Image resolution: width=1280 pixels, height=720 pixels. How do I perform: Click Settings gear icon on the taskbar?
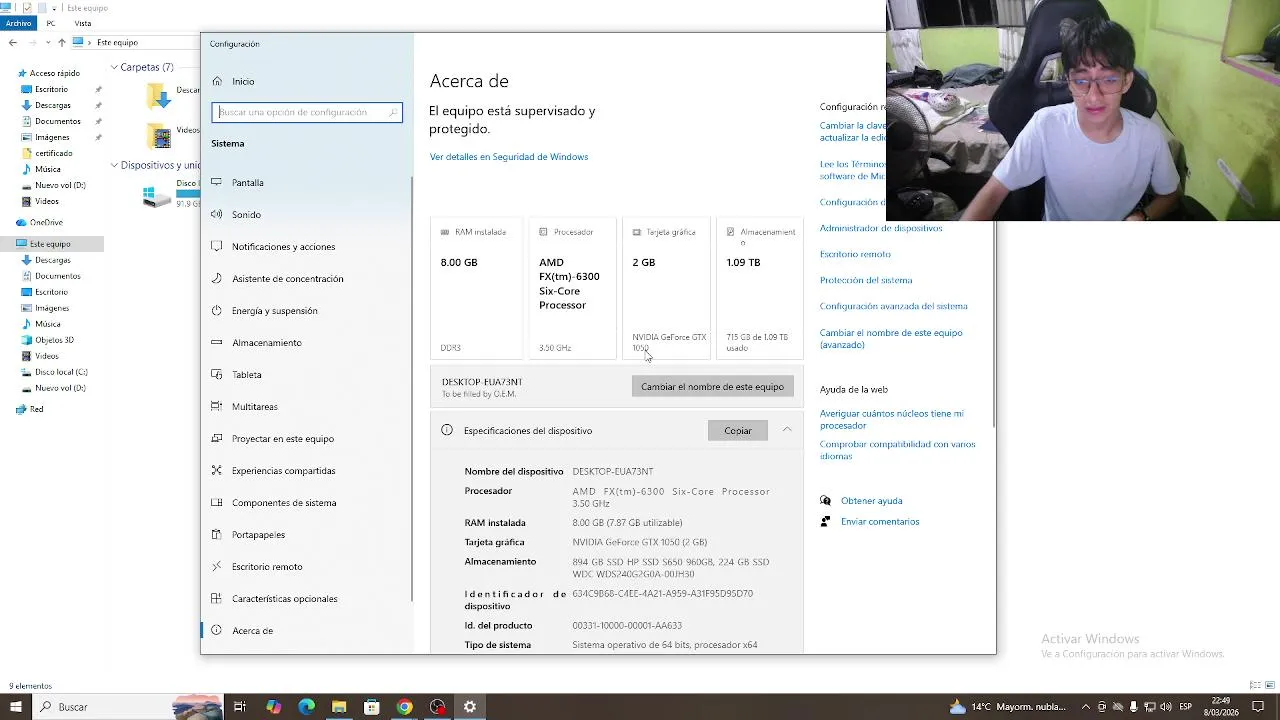tap(470, 707)
